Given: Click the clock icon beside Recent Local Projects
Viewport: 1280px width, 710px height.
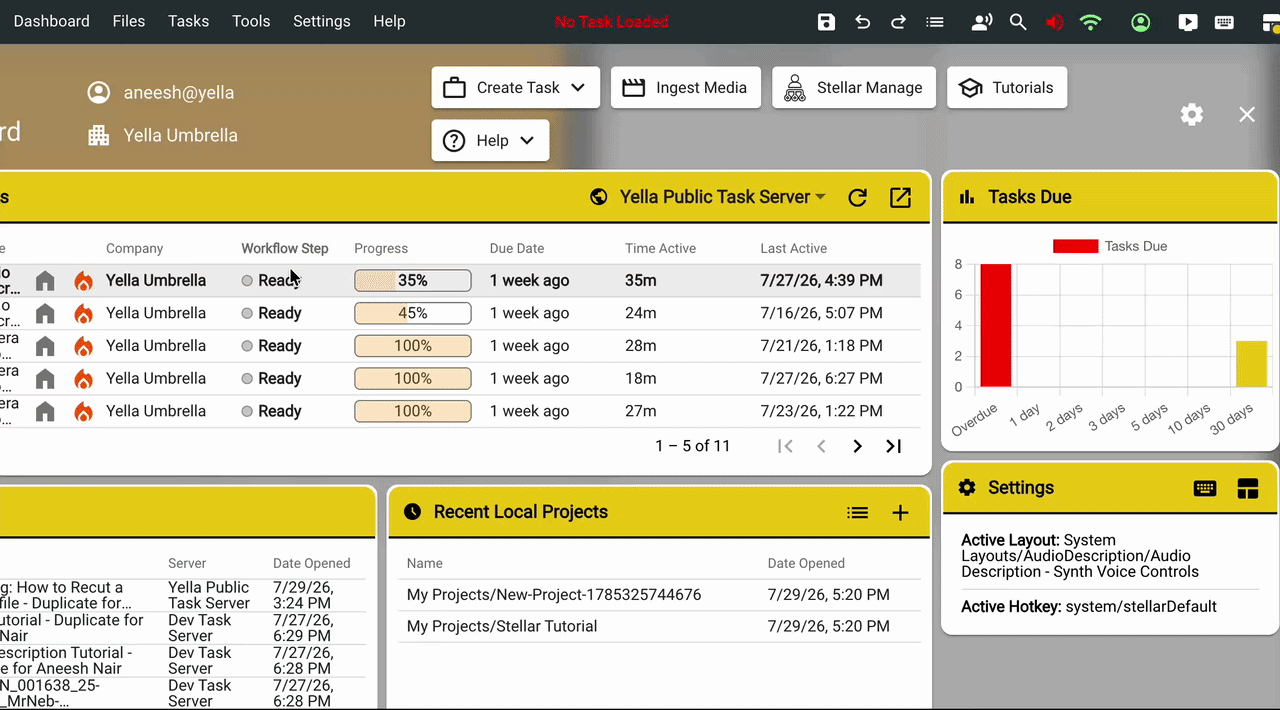Looking at the screenshot, I should (x=412, y=512).
